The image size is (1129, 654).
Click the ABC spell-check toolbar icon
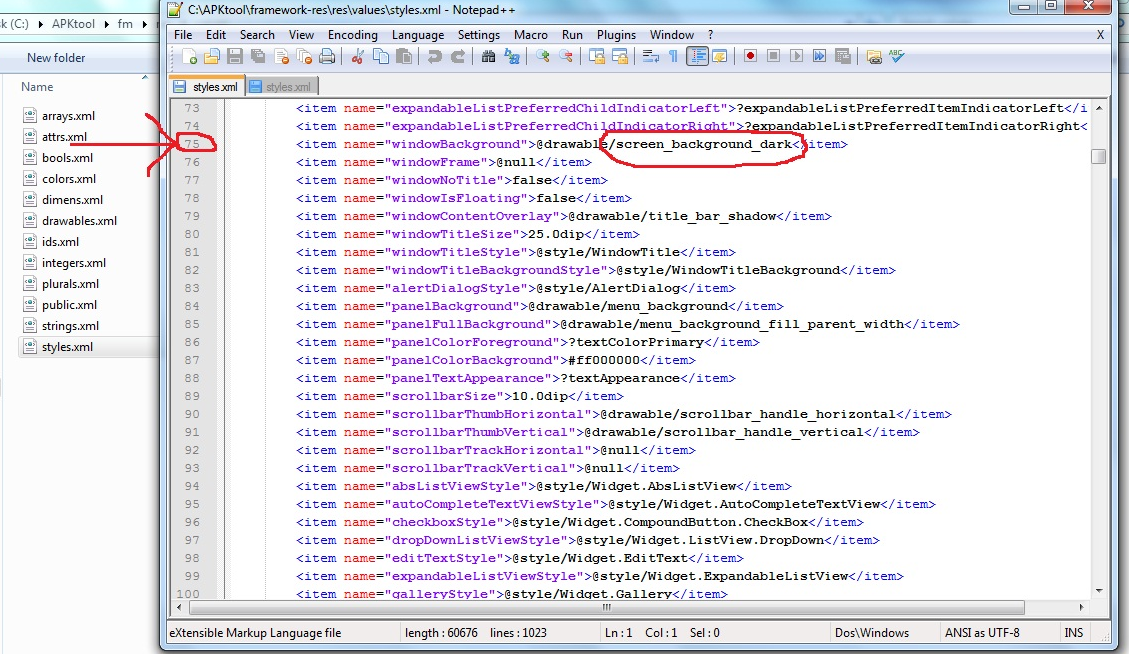point(896,56)
